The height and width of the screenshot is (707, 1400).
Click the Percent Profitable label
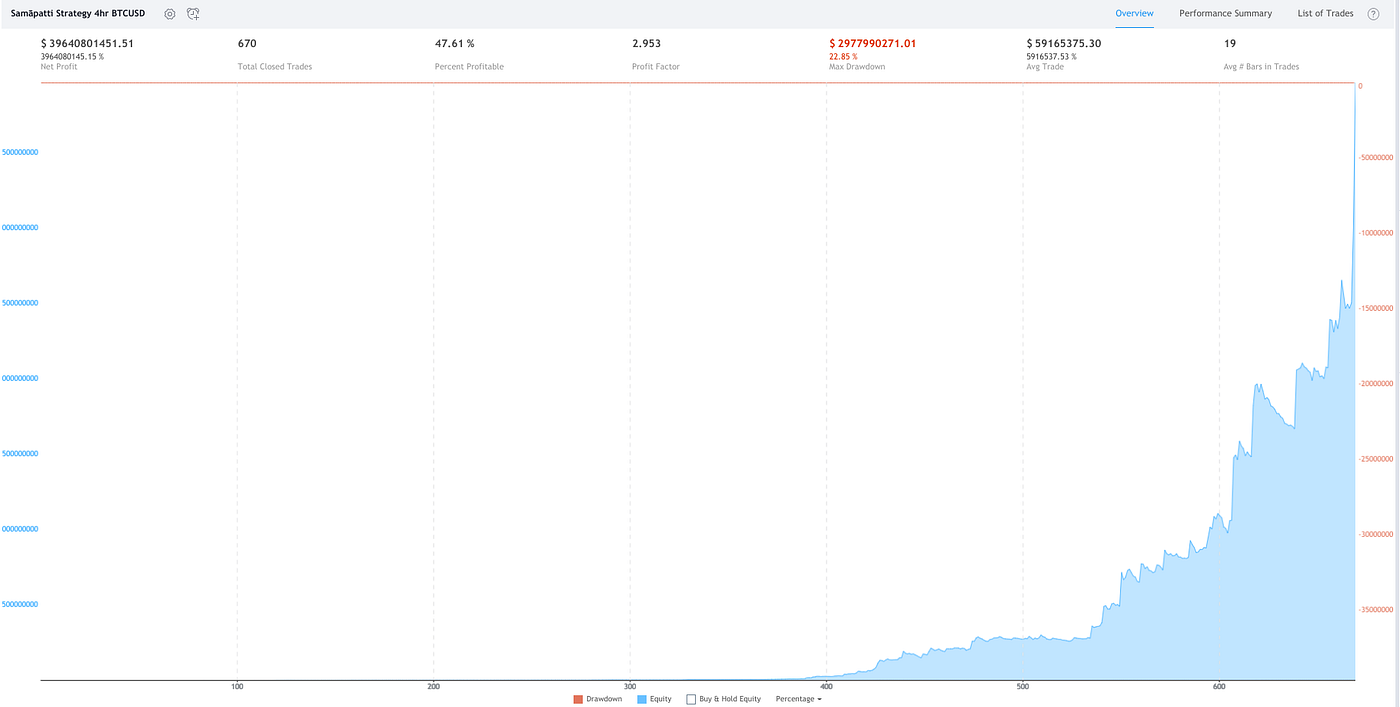pyautogui.click(x=469, y=67)
